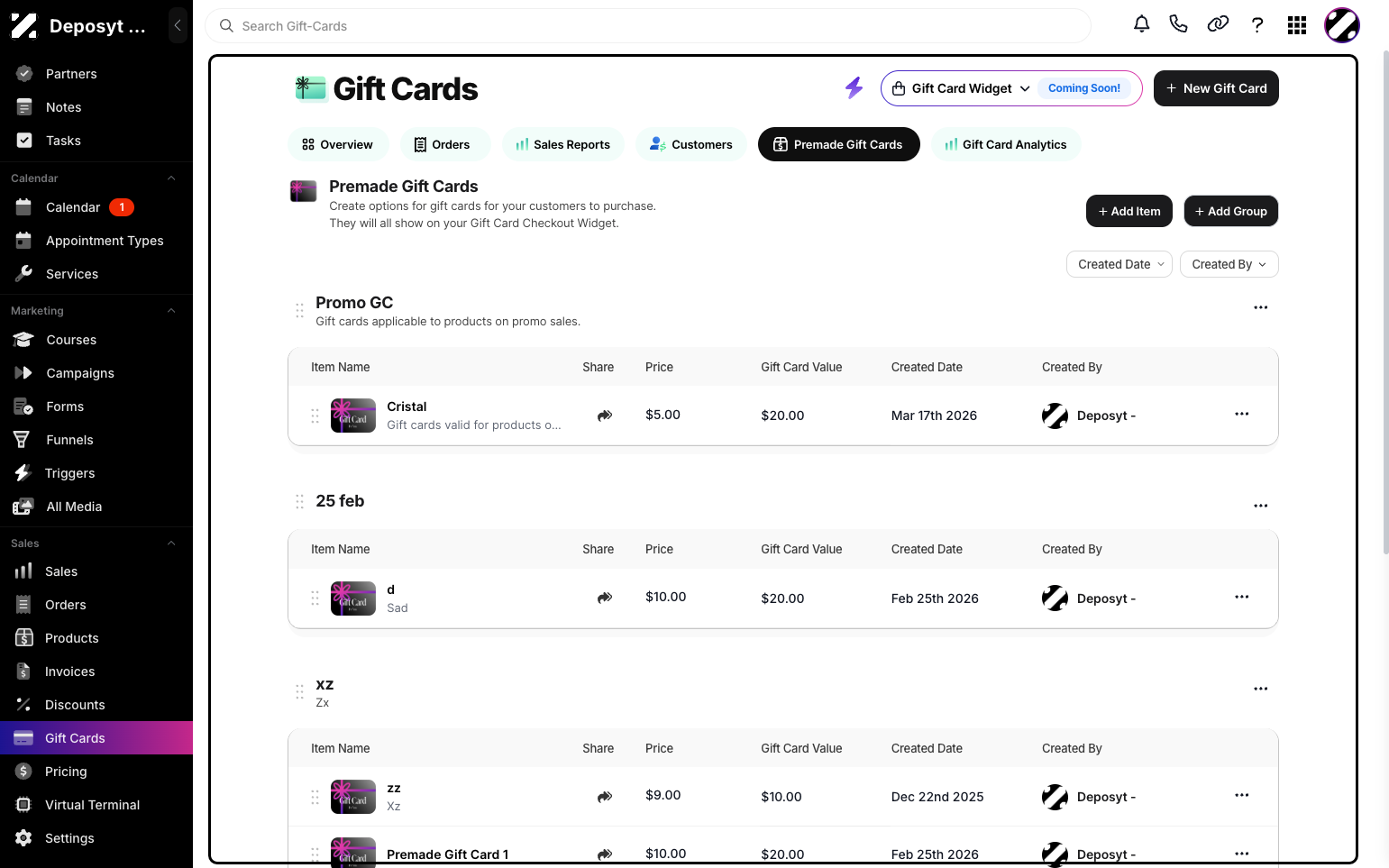
Task: Open the notifications bell
Action: tap(1141, 24)
